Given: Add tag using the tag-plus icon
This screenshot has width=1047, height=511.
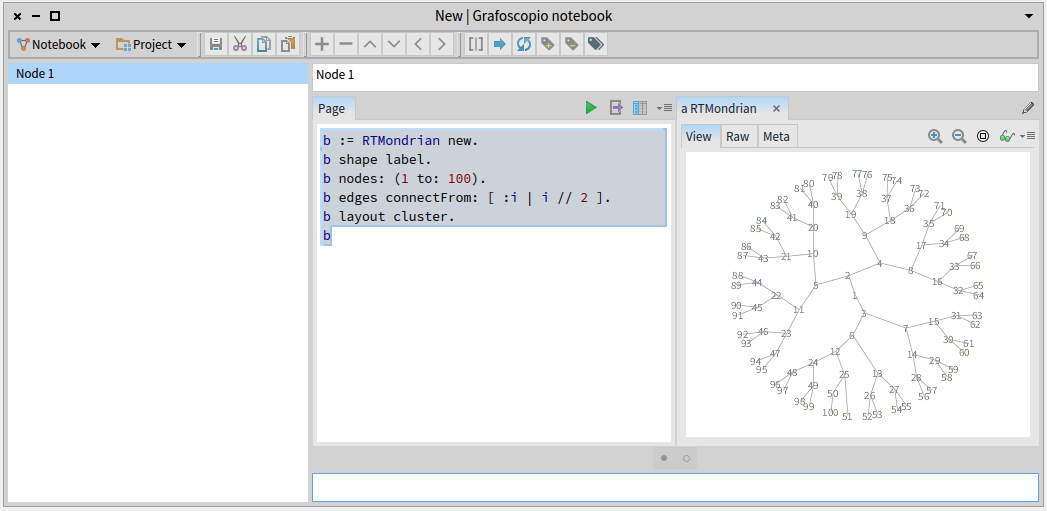Looking at the screenshot, I should click(548, 45).
